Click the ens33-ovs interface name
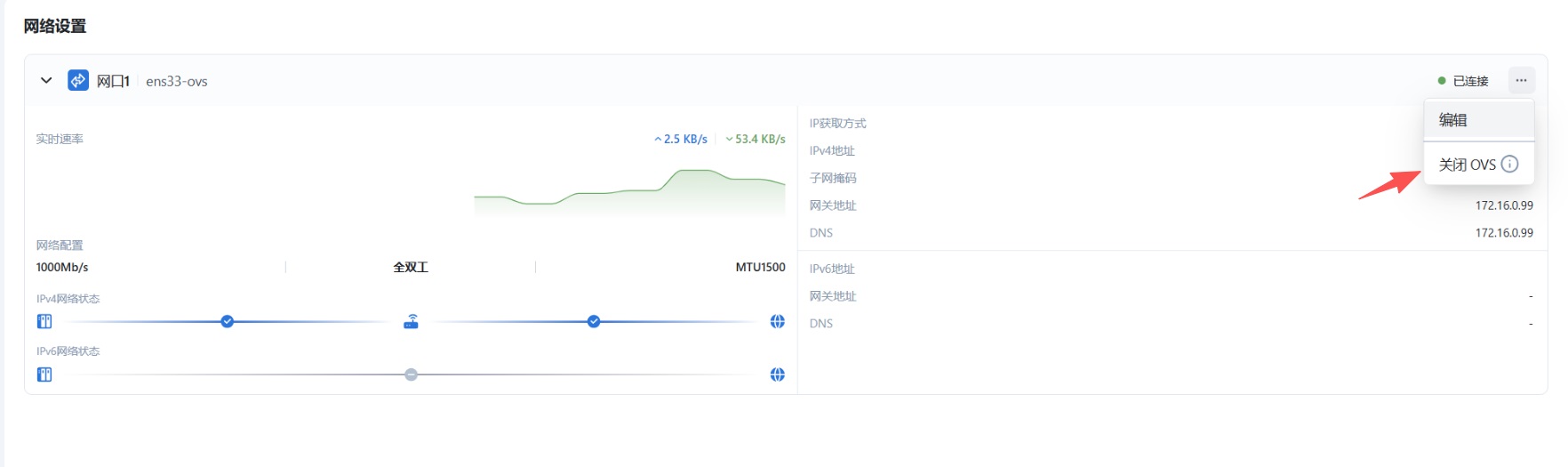Image resolution: width=1568 pixels, height=467 pixels. [x=177, y=81]
